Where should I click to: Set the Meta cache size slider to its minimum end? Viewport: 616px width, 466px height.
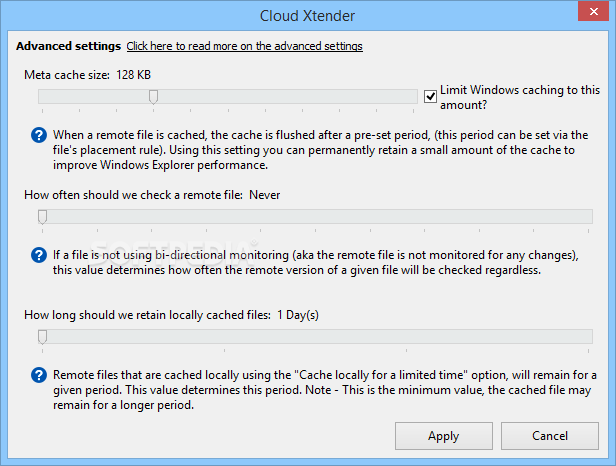point(42,97)
